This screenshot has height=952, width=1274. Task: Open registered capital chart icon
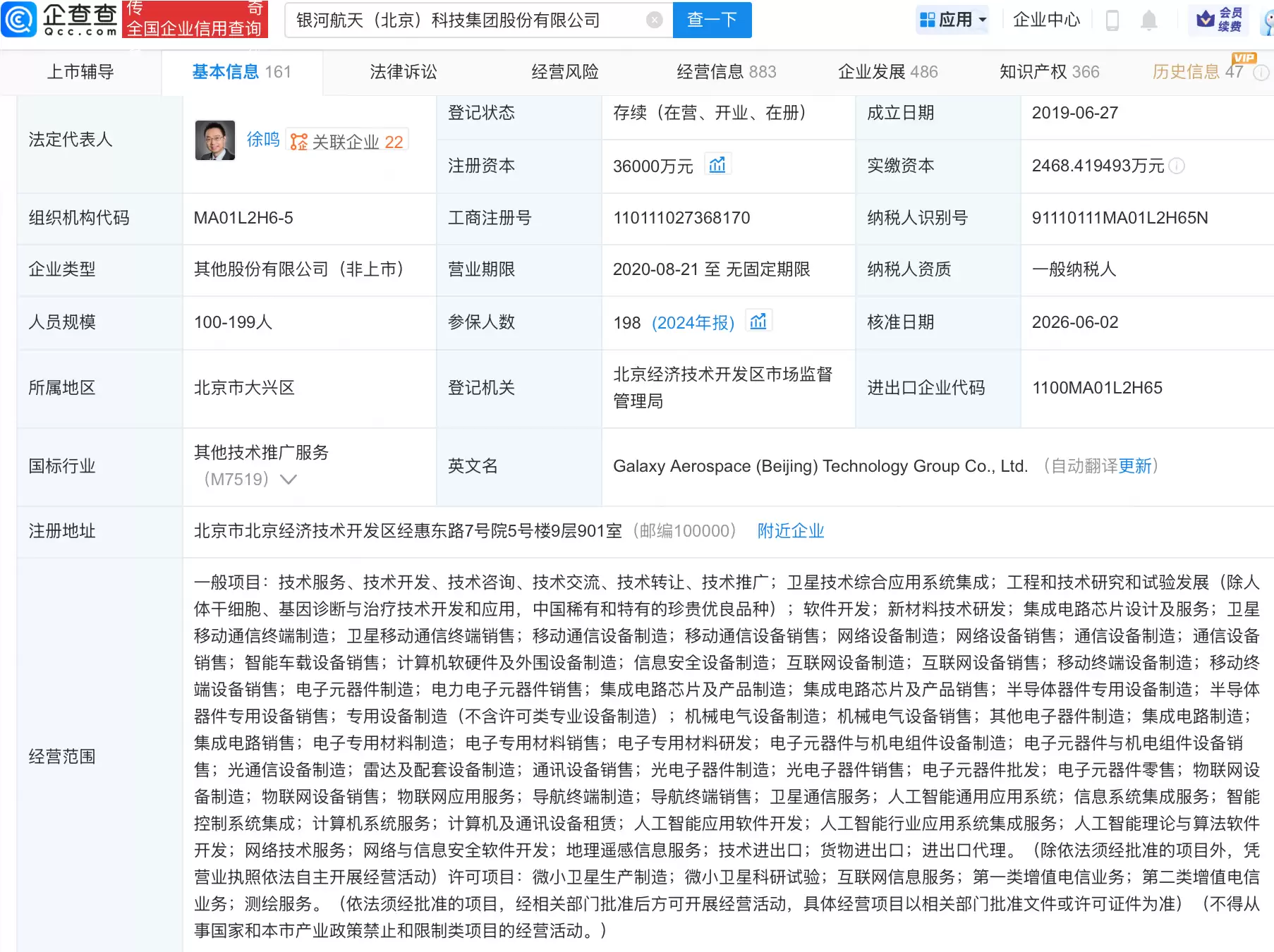tap(717, 165)
